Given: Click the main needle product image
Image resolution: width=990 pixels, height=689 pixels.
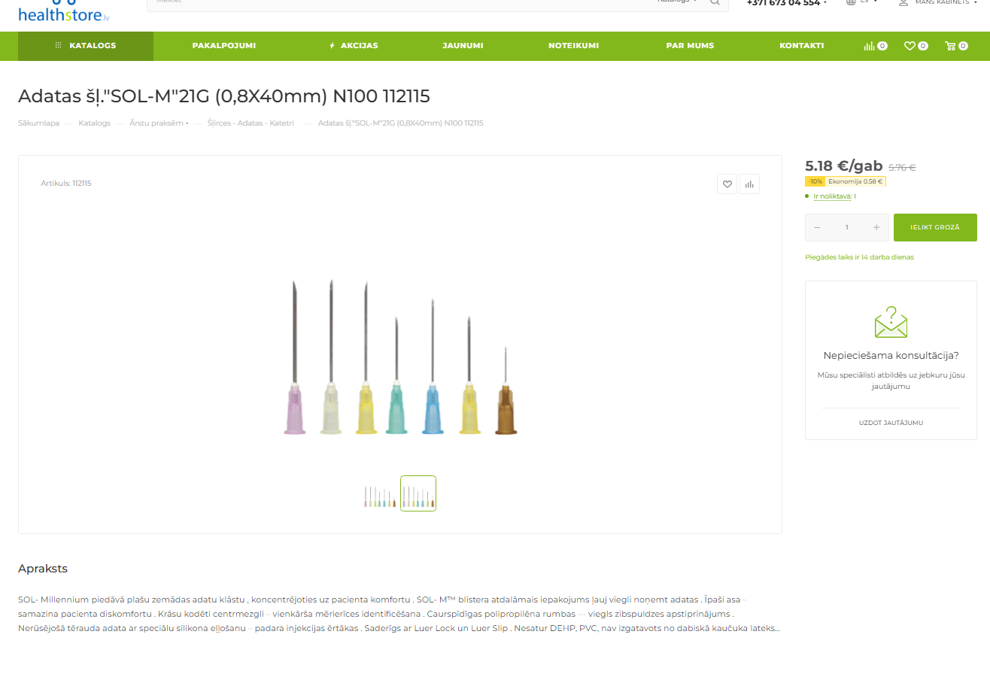Looking at the screenshot, I should [x=400, y=357].
